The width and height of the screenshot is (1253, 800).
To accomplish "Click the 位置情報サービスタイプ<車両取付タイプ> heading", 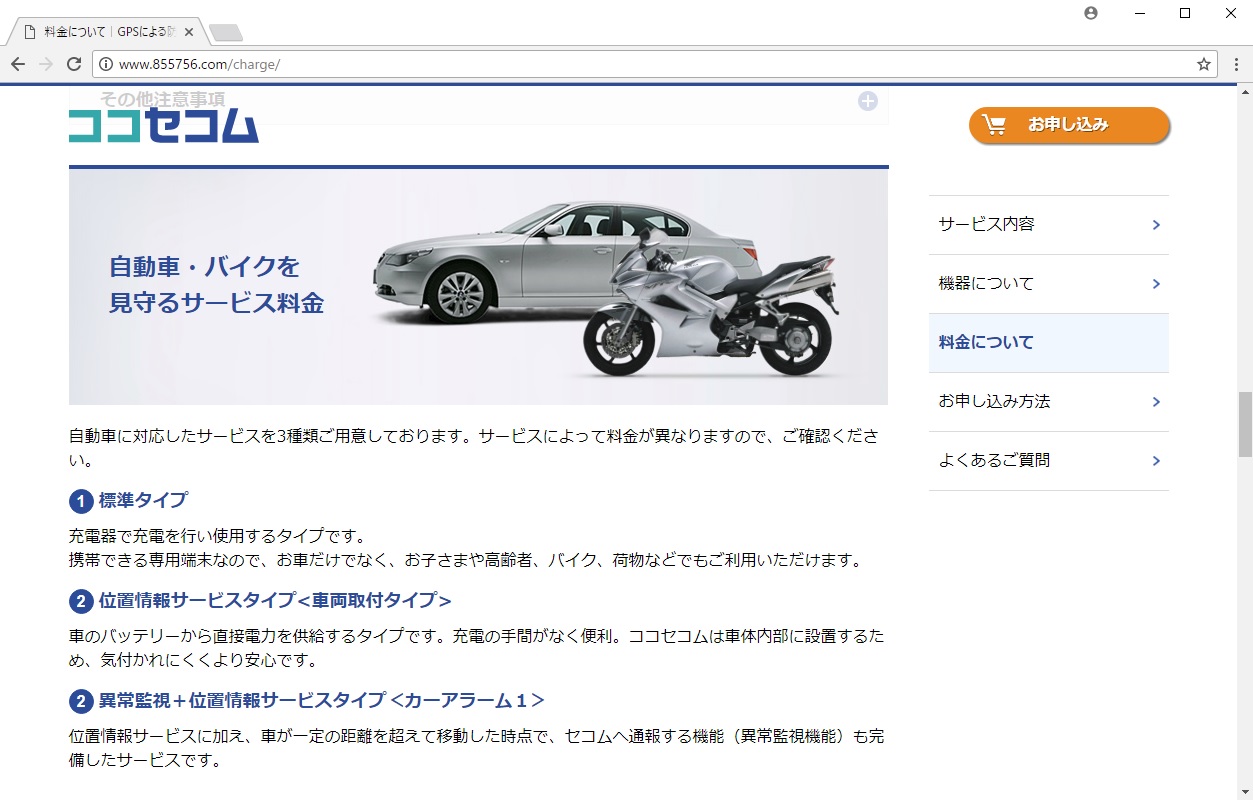I will pos(275,601).
